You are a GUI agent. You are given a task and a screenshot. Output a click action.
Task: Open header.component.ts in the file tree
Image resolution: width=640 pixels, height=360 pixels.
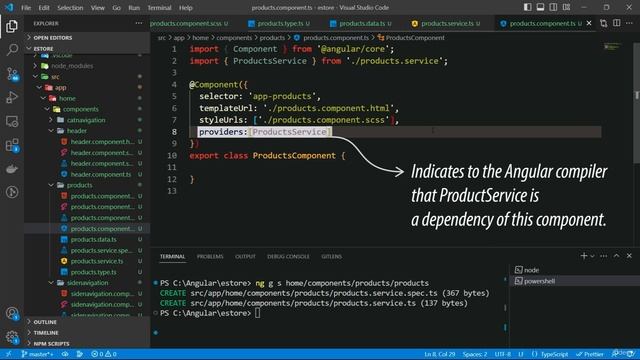(x=101, y=174)
